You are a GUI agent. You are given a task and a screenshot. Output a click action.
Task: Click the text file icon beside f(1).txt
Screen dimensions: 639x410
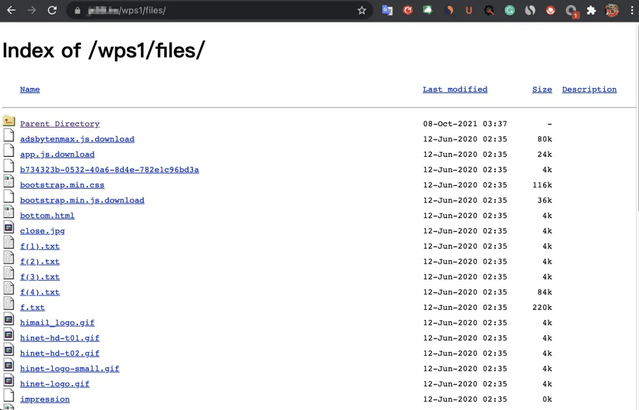tap(9, 242)
